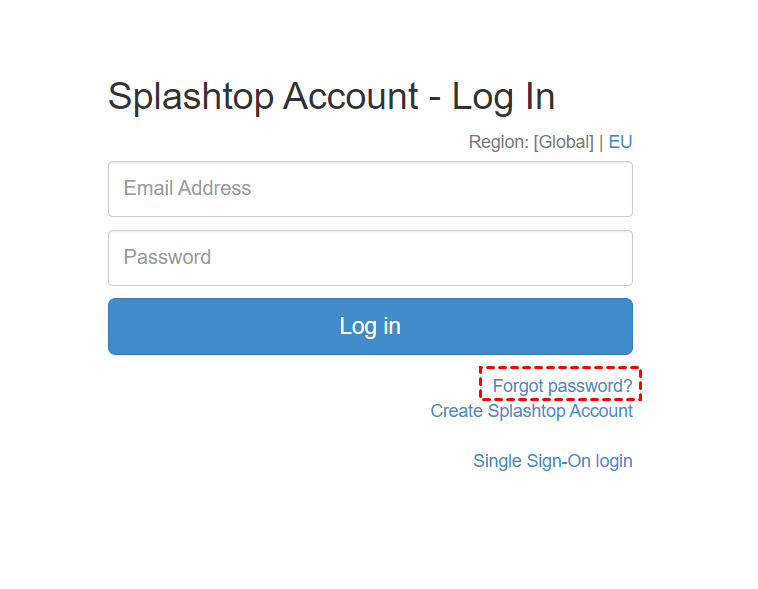Submit the form with Log in
The image size is (758, 589).
(x=370, y=326)
